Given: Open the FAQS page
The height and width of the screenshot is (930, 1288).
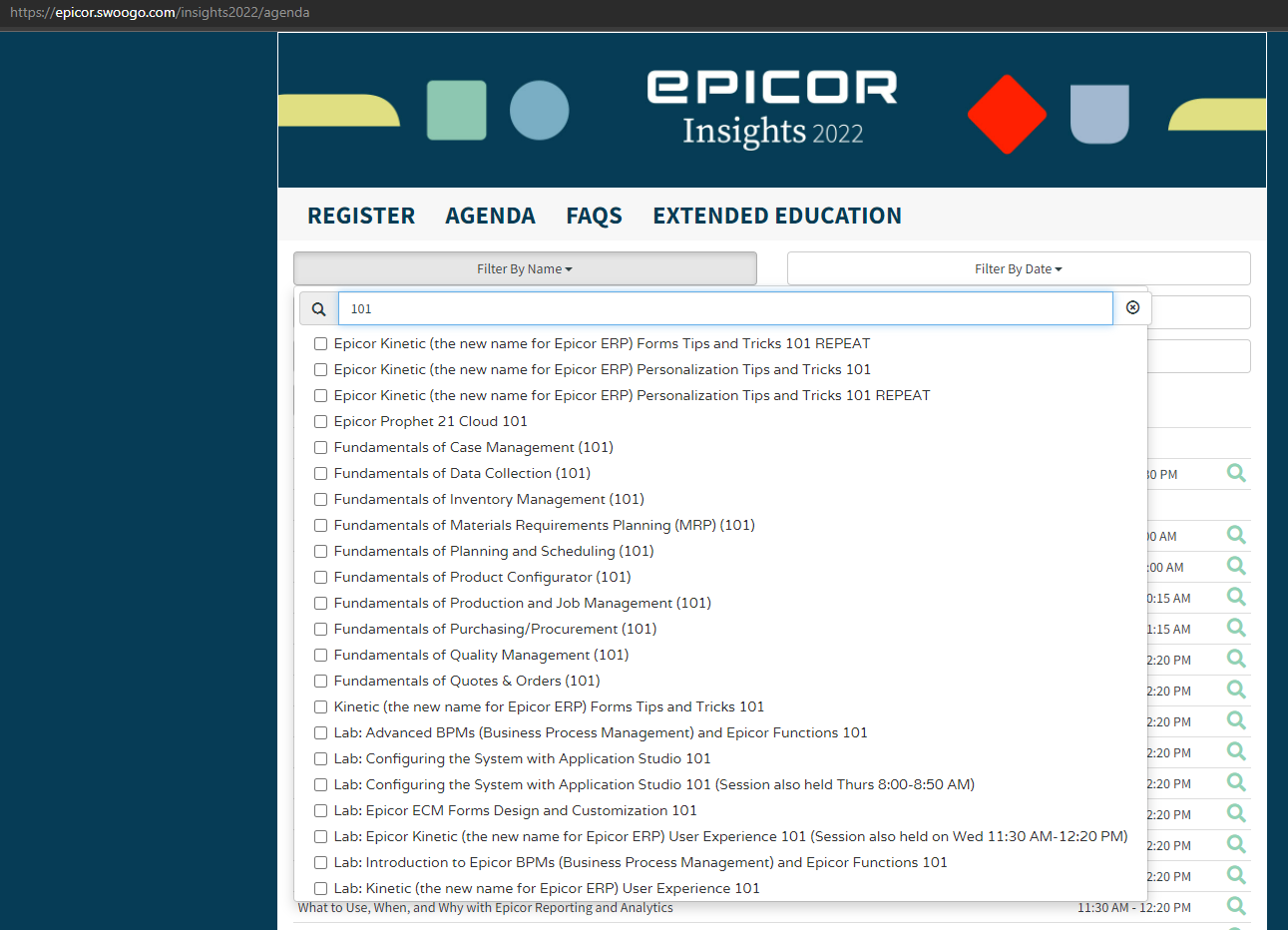Looking at the screenshot, I should (594, 216).
